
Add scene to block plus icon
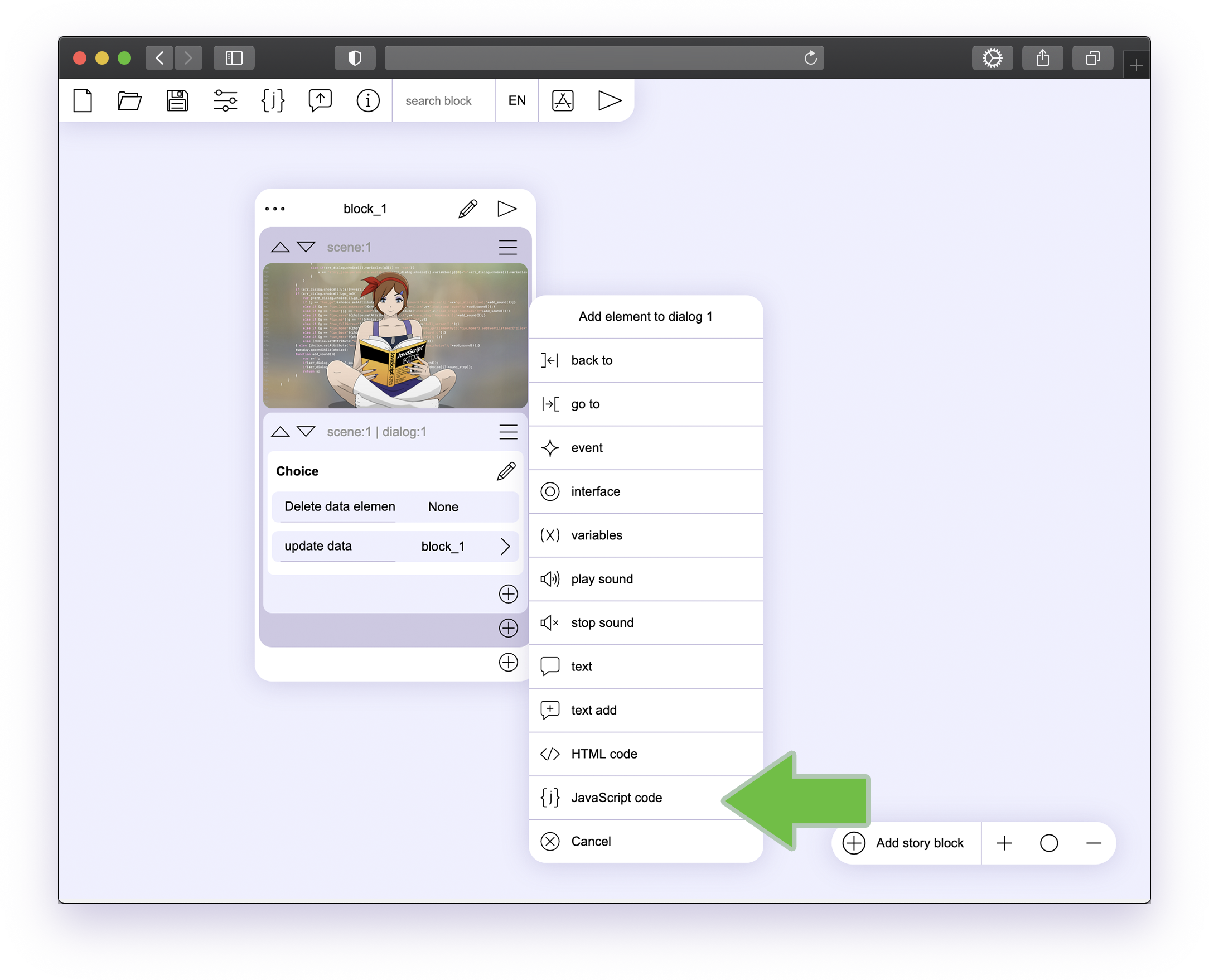click(x=509, y=663)
